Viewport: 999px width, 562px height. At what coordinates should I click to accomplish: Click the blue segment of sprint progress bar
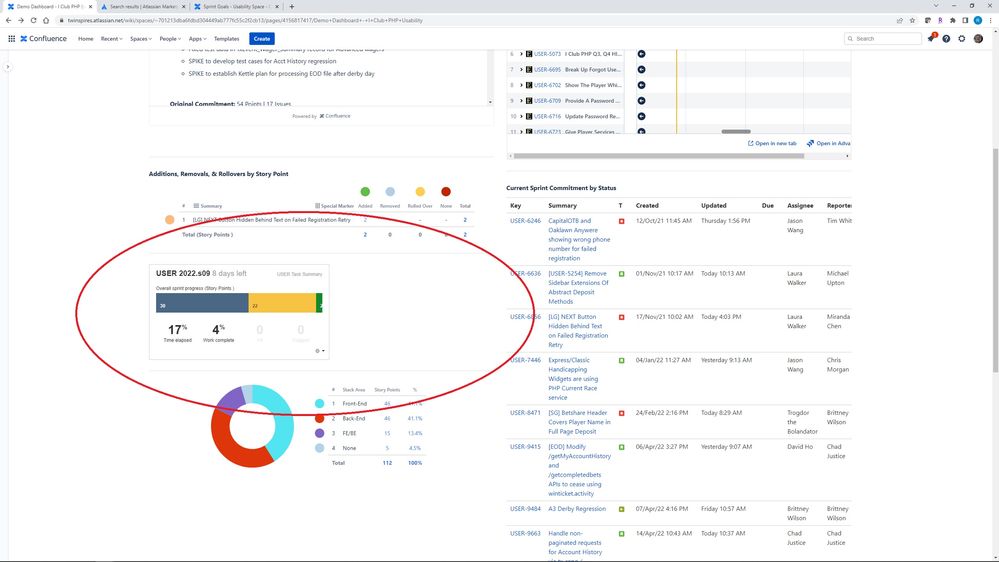pyautogui.click(x=202, y=303)
